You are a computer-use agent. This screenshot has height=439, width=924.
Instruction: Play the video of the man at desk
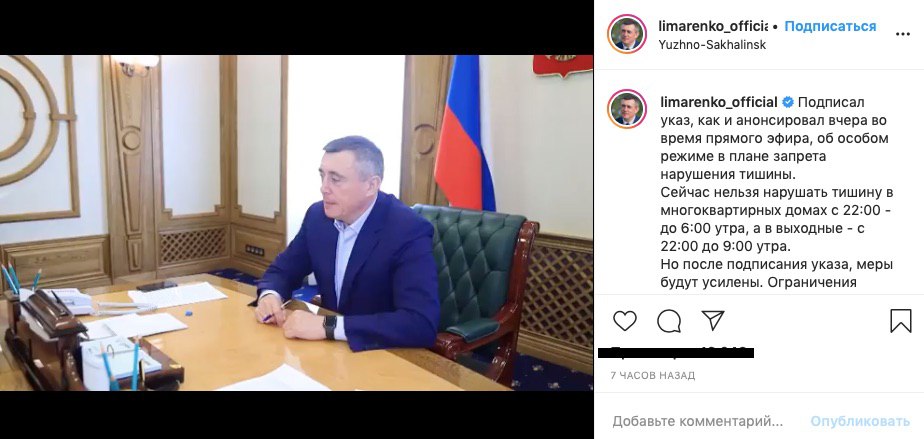pos(296,223)
